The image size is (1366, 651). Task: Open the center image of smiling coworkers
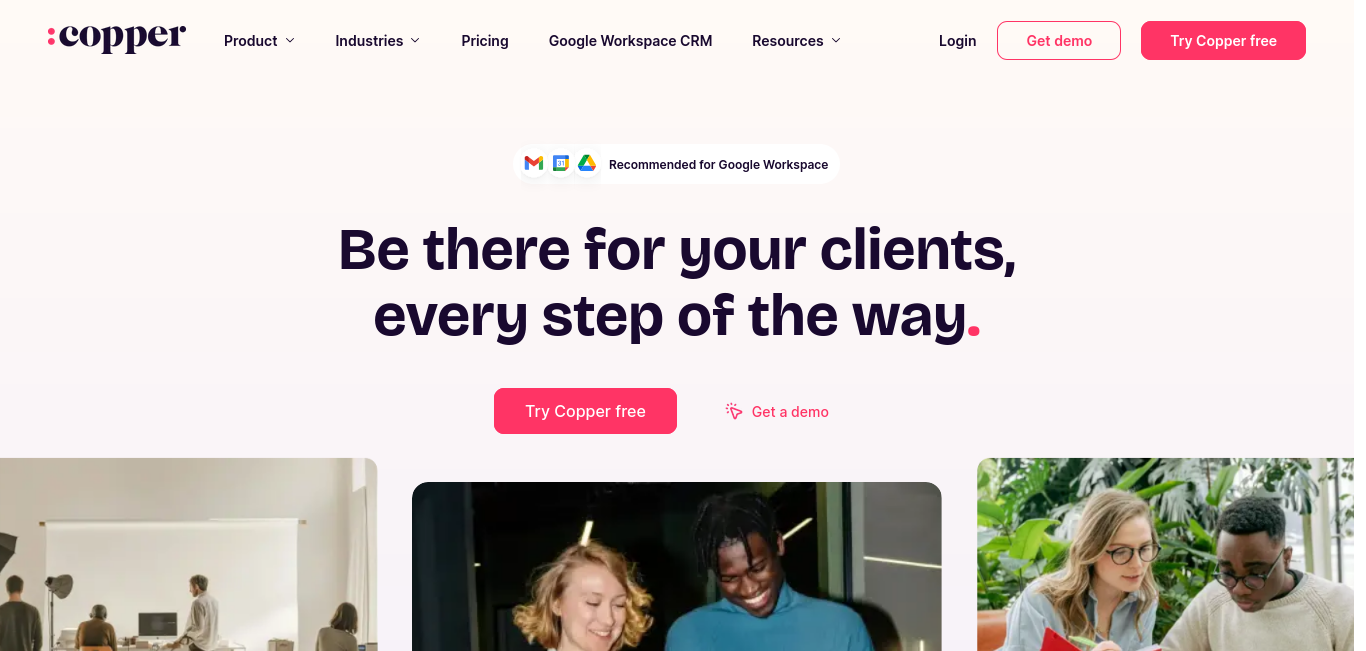(x=677, y=566)
